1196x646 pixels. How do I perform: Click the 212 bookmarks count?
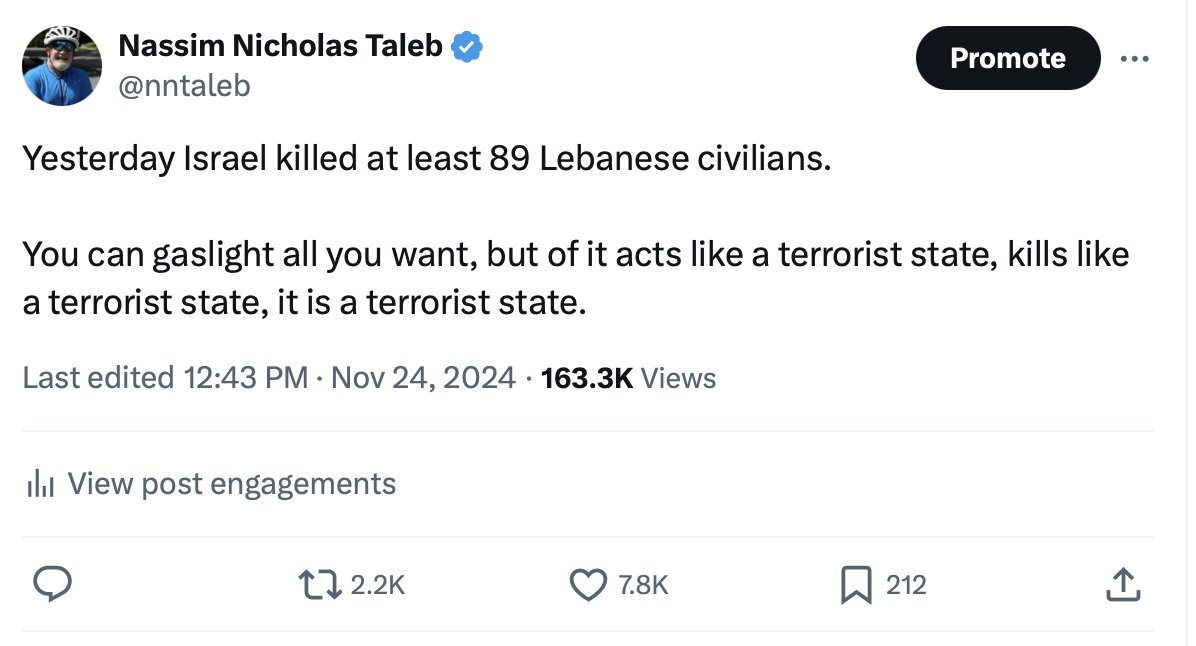pyautogui.click(x=906, y=585)
